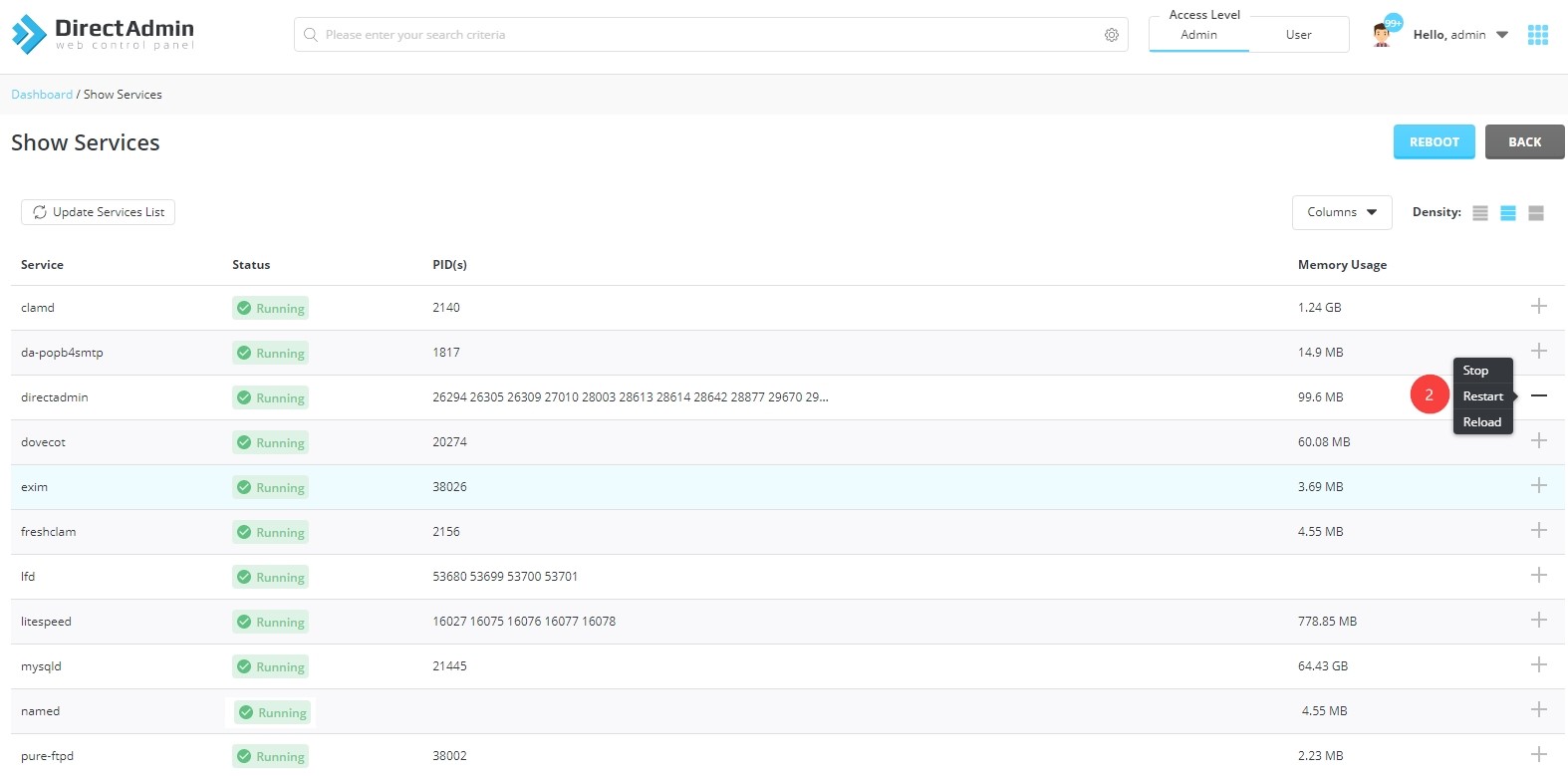
Task: Select large density icon
Action: pos(1536,213)
